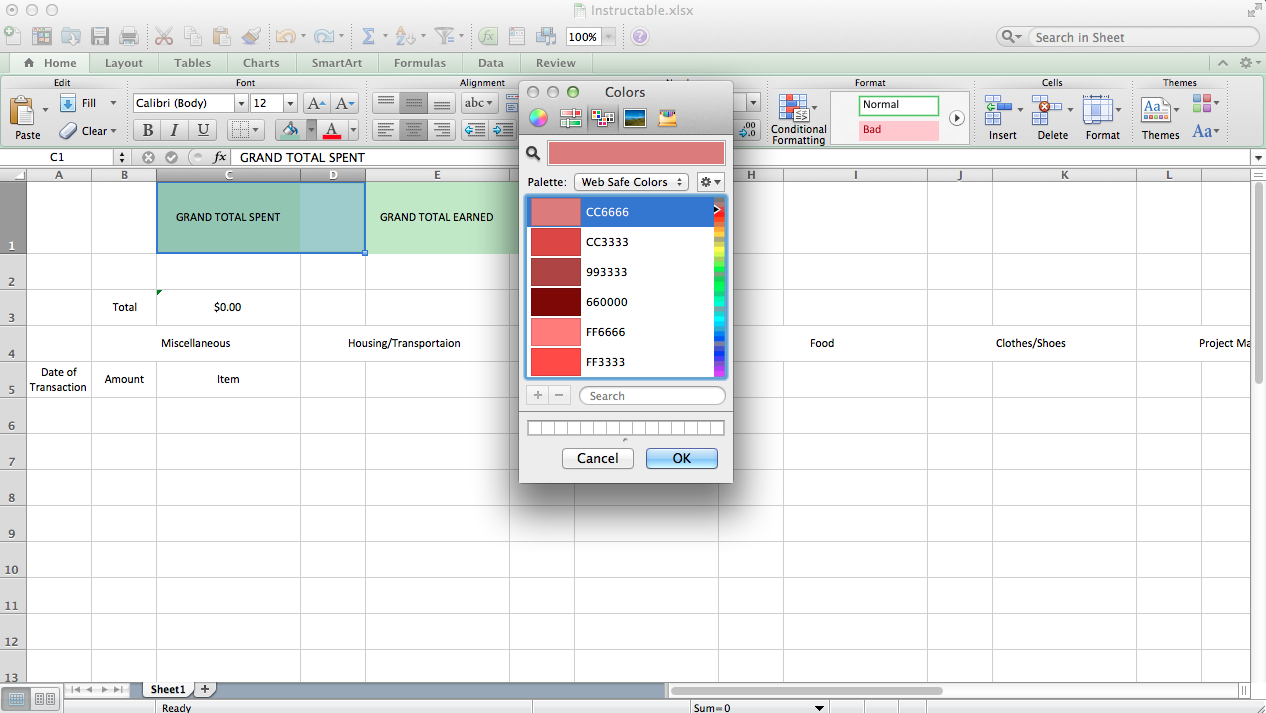Viewport: 1266px width, 713px height.
Task: Toggle Italic formatting
Action: click(175, 130)
